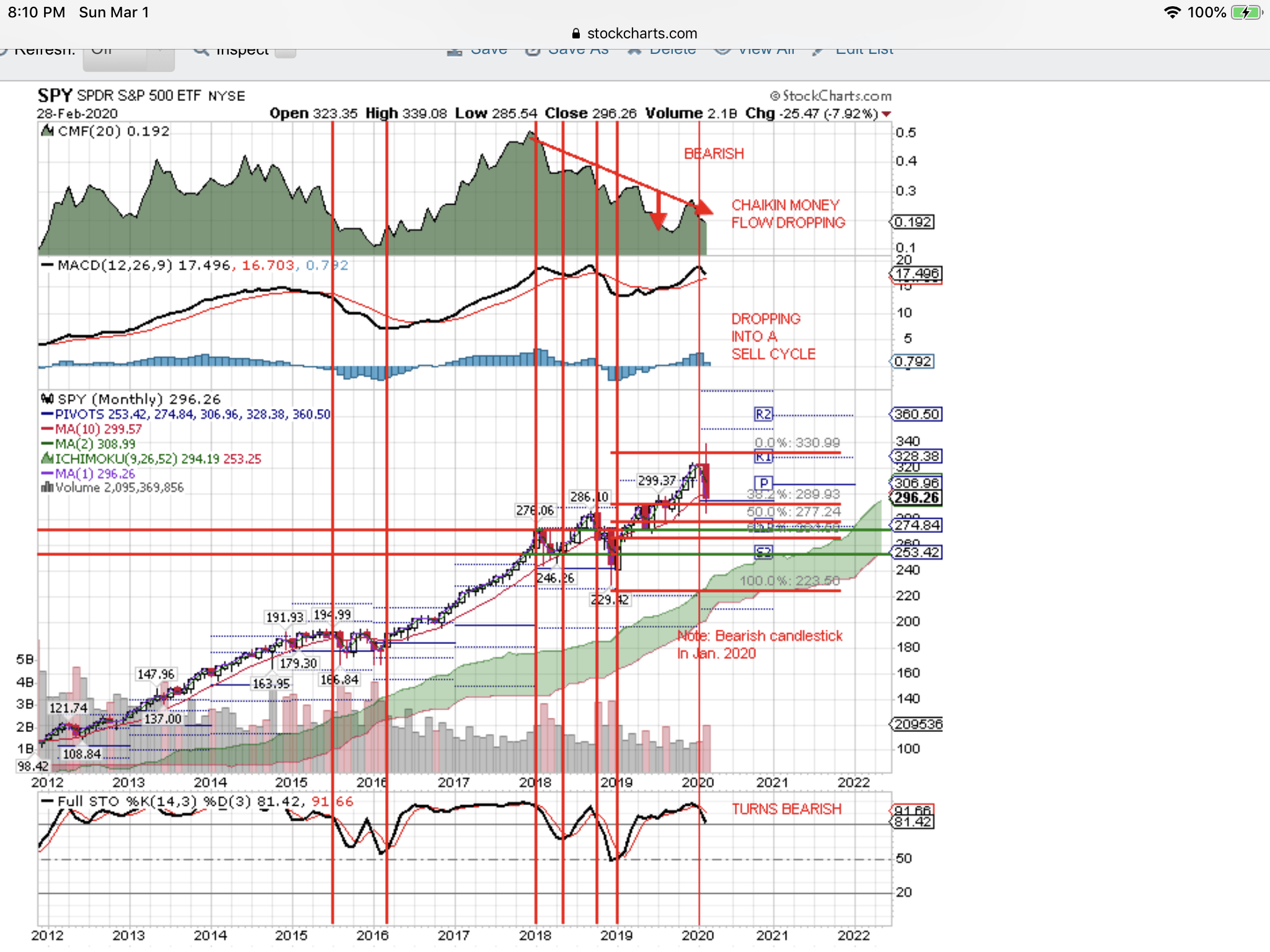Click the R2 pivot marker

tap(764, 414)
